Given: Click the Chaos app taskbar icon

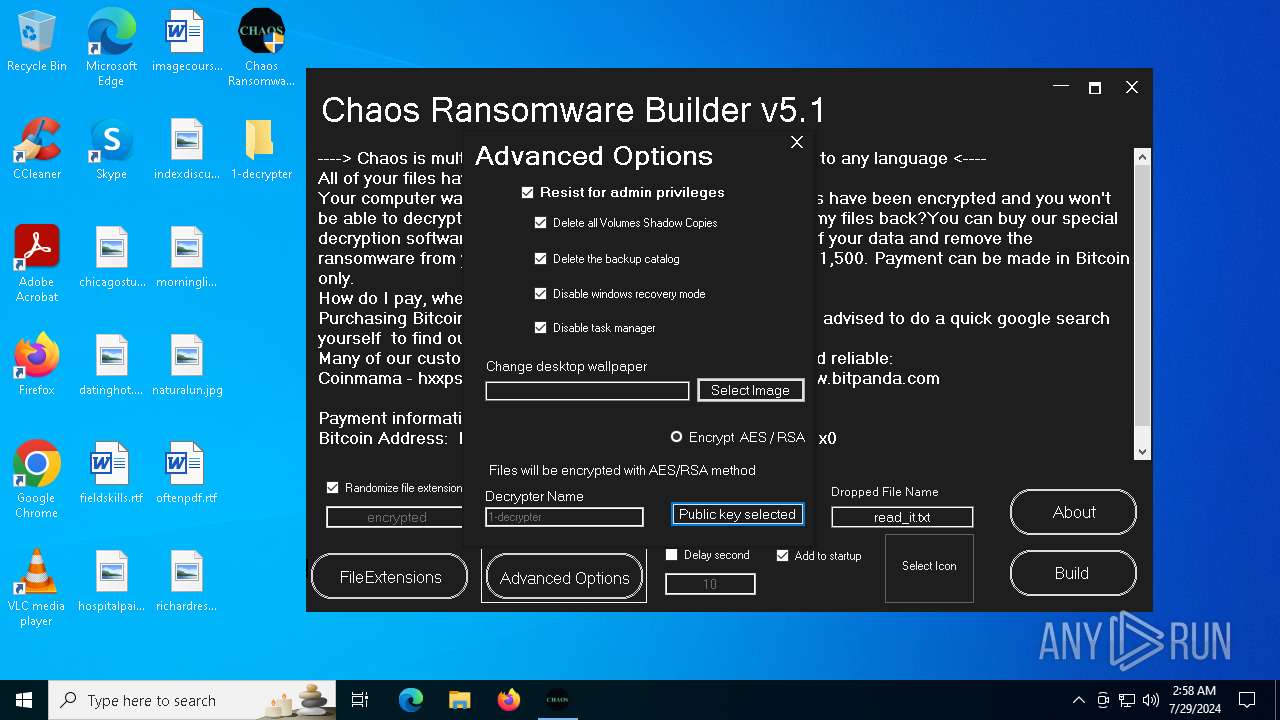Looking at the screenshot, I should click(x=557, y=700).
